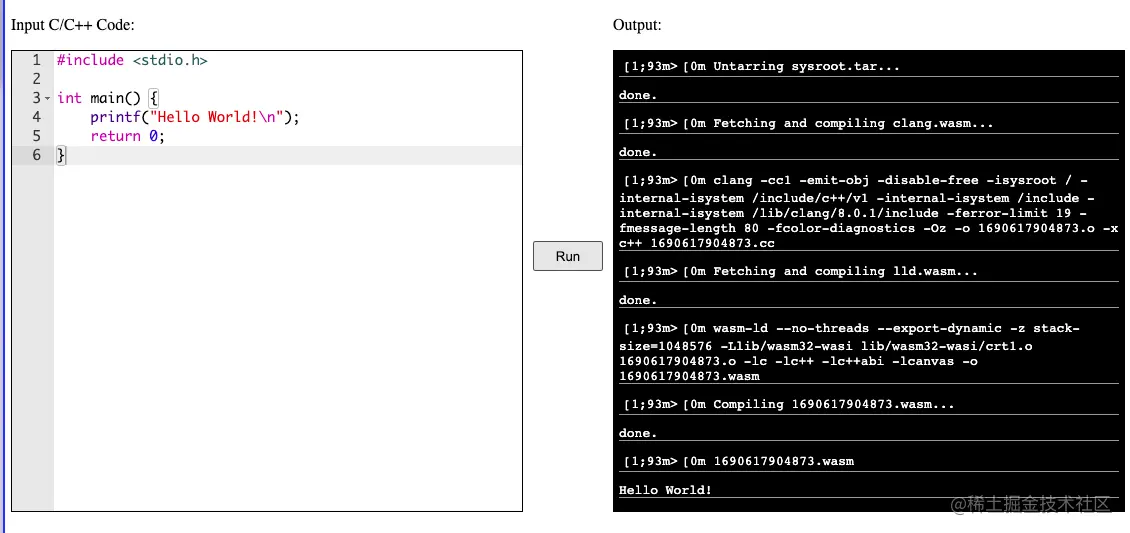Click 'done.' below the lld.wasm fetch line
The image size is (1130, 533).
click(638, 300)
